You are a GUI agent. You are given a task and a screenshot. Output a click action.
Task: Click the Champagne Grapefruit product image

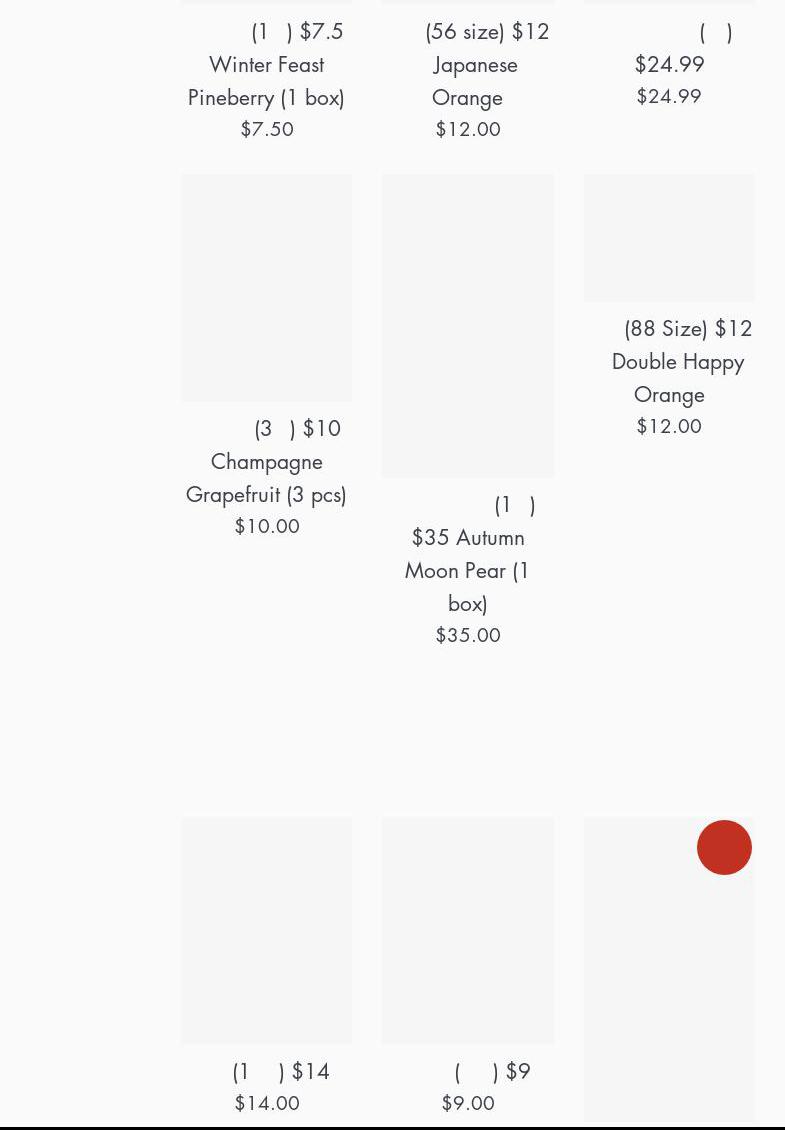coord(267,288)
